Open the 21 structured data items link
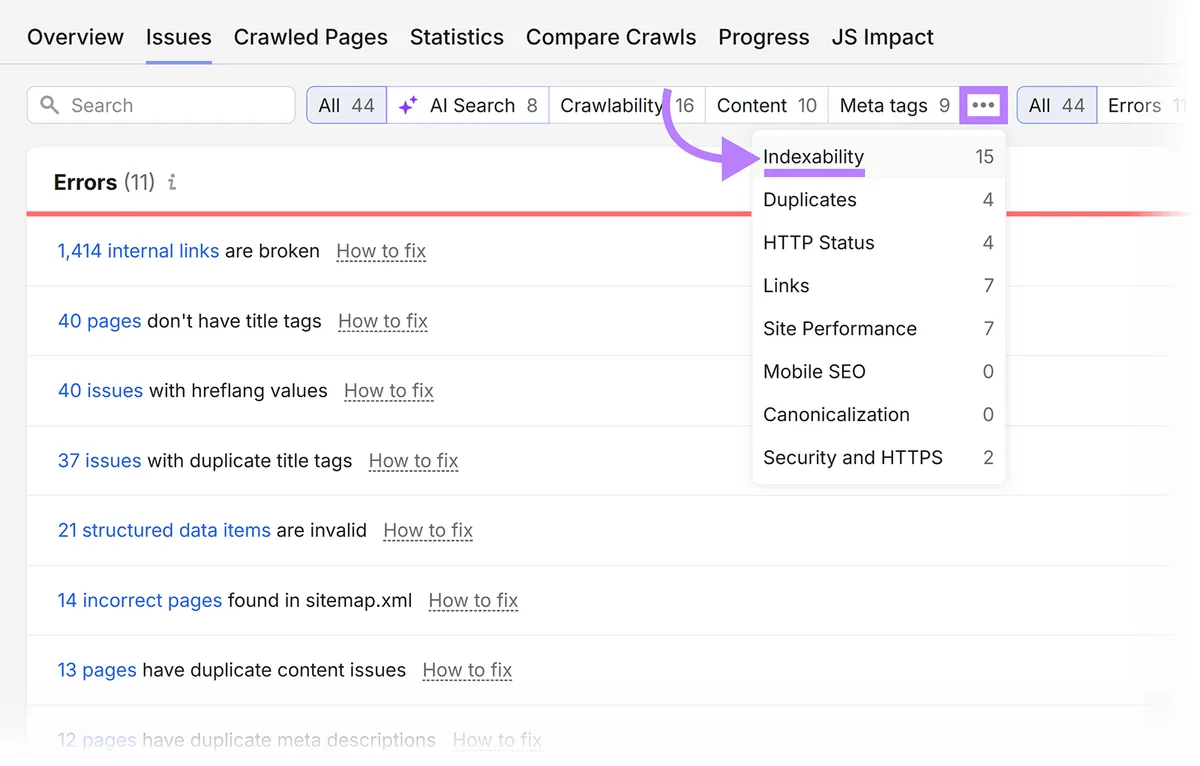 coord(164,530)
